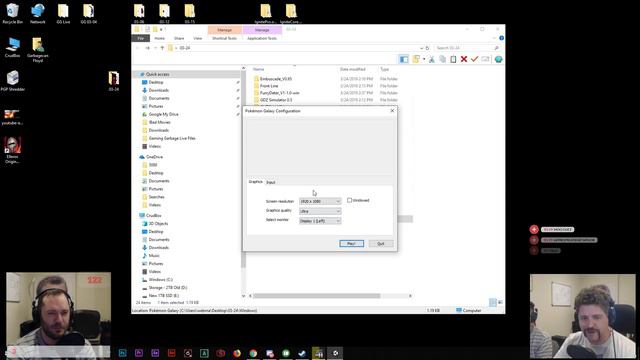Open the Screen resolution dropdown
The height and width of the screenshot is (360, 640).
click(x=320, y=201)
